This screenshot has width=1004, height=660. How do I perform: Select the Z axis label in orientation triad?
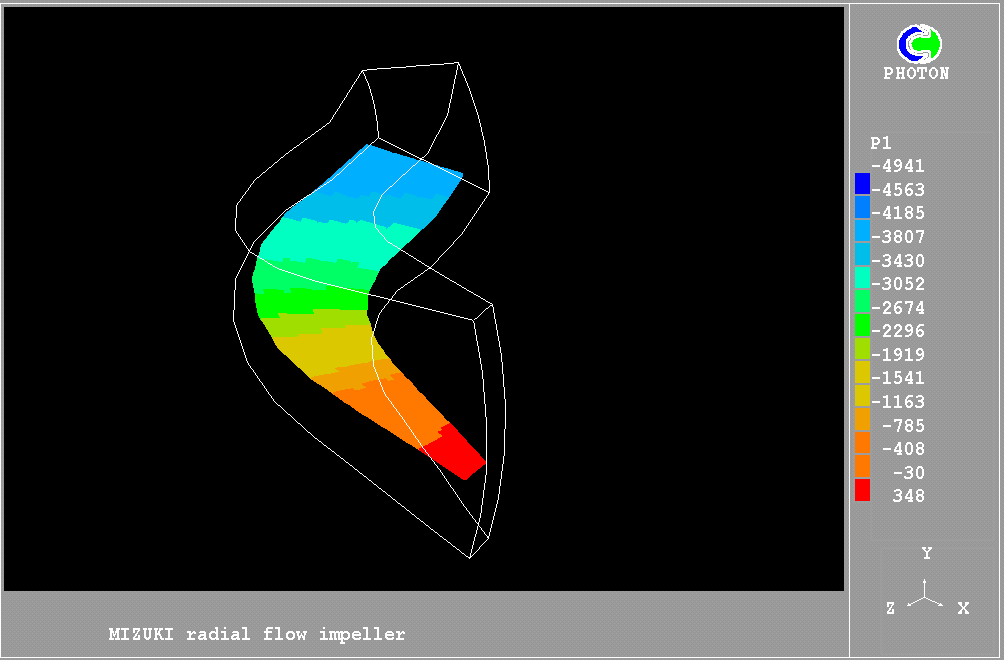890,608
